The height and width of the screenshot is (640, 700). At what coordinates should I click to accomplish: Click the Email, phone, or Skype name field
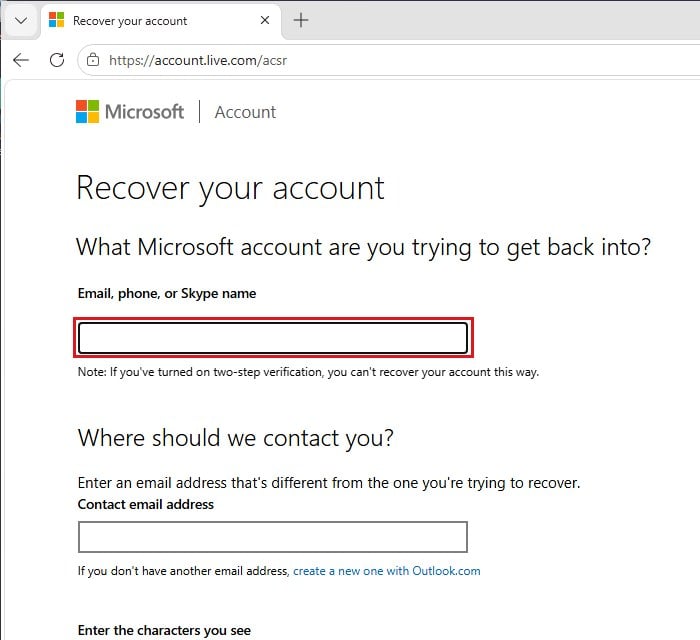click(x=273, y=338)
